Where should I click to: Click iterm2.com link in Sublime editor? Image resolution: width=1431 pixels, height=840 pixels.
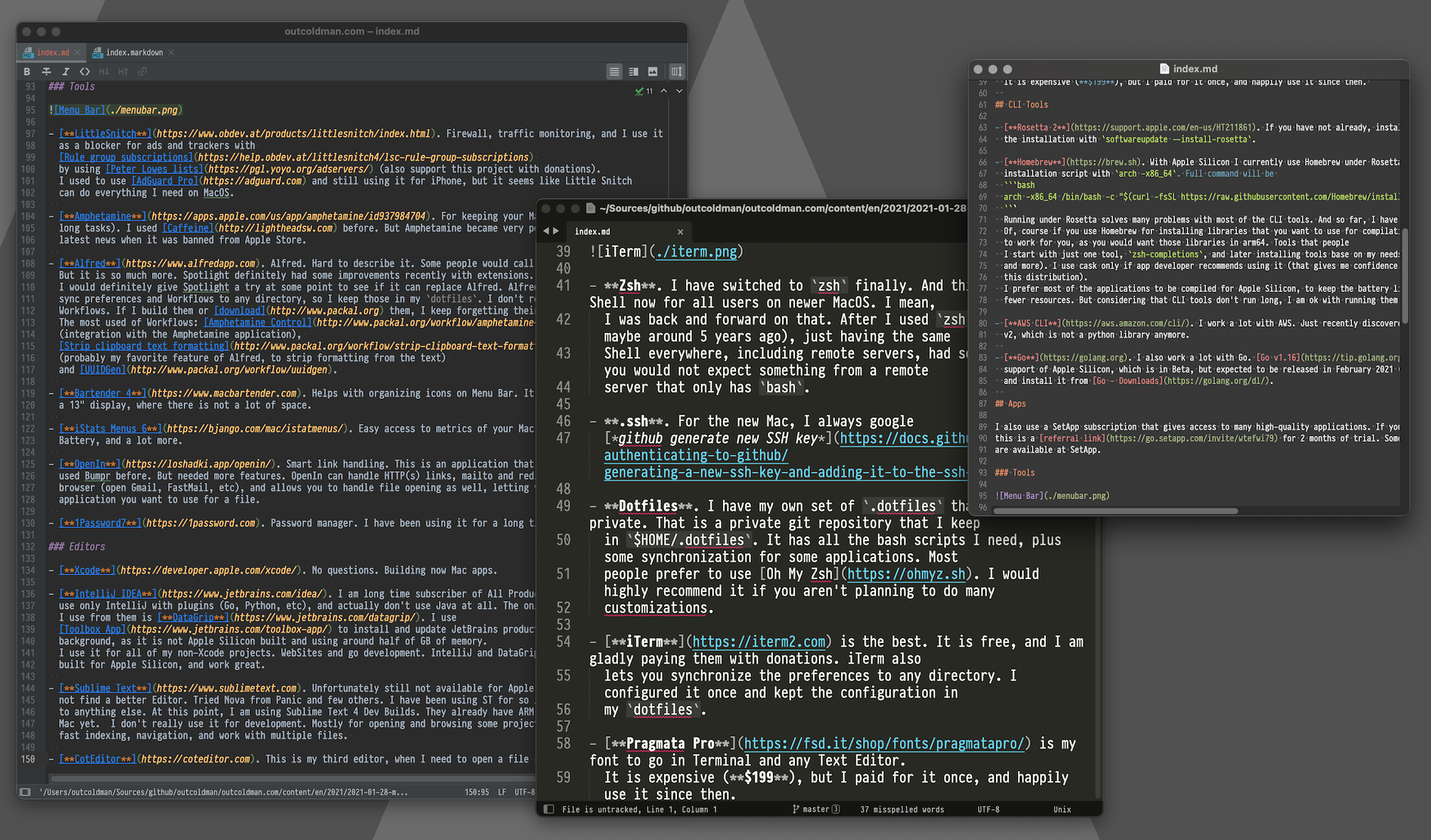[x=758, y=642]
